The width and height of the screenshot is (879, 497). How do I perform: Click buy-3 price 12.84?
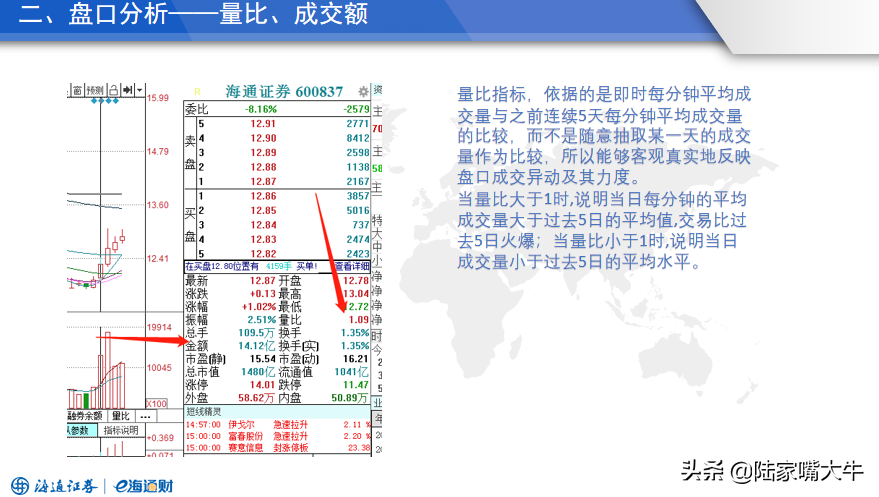(263, 225)
